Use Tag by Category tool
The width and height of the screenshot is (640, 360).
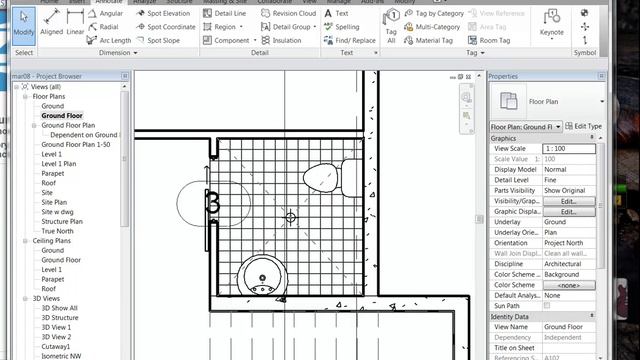coord(434,13)
